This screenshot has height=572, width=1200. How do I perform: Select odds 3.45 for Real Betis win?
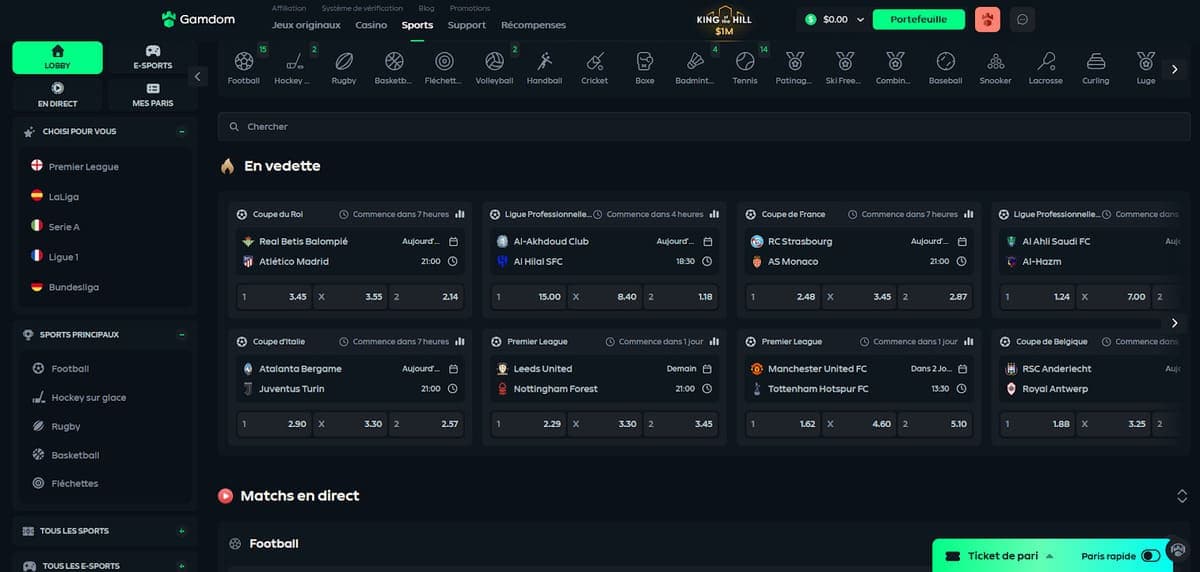click(x=274, y=297)
